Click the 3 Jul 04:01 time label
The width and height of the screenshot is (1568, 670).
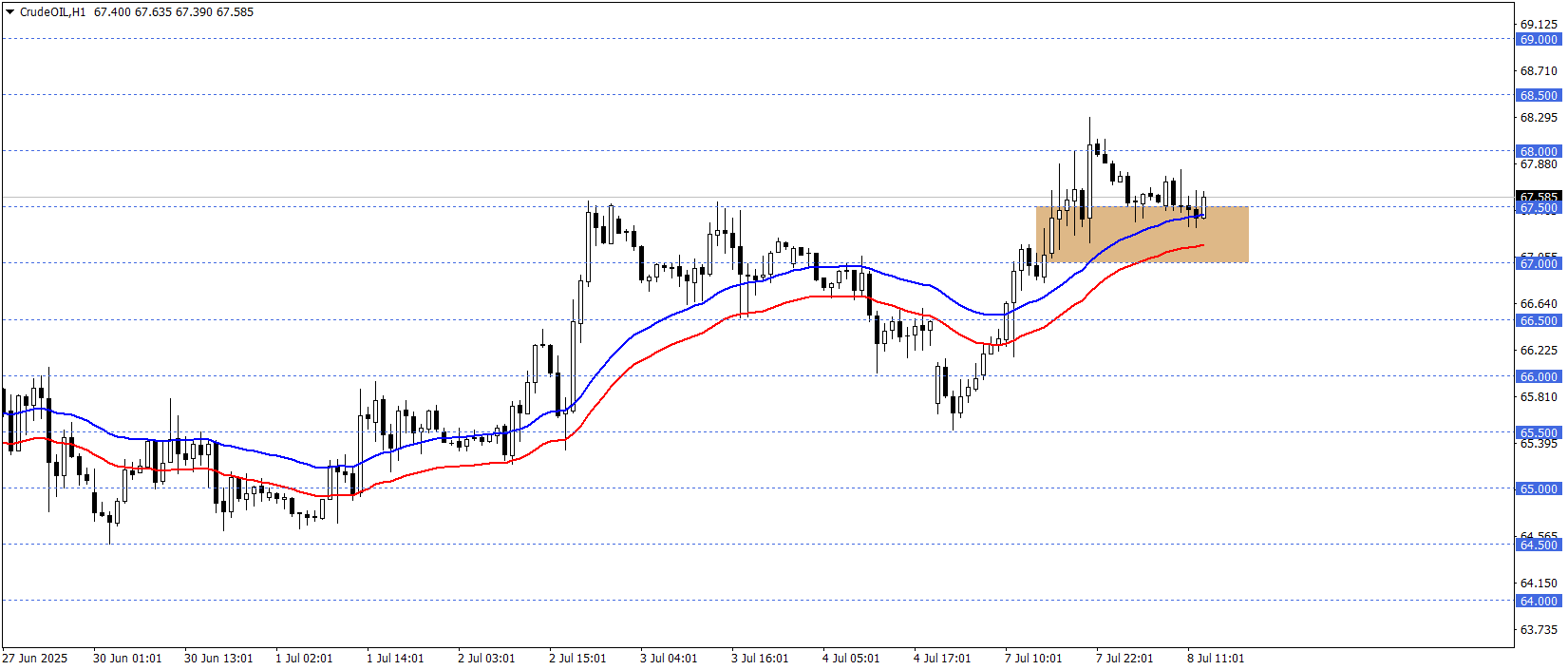tap(669, 658)
